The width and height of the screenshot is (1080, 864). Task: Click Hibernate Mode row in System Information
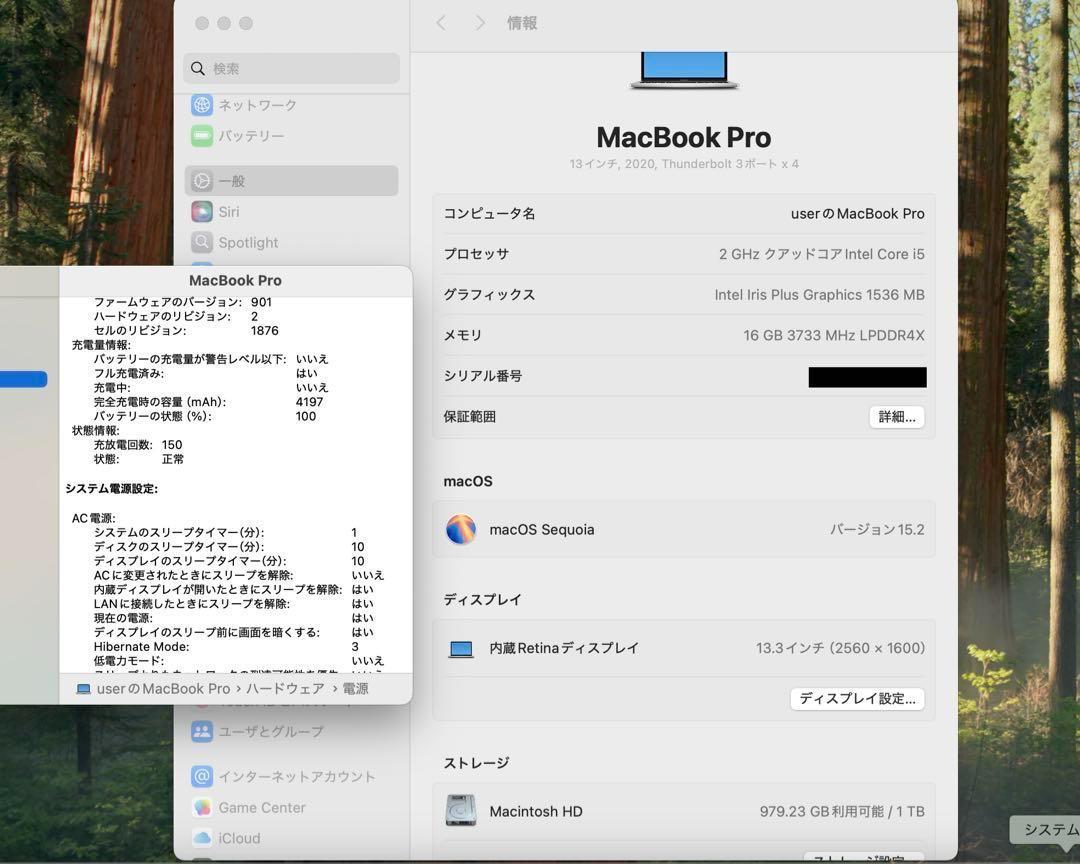226,647
